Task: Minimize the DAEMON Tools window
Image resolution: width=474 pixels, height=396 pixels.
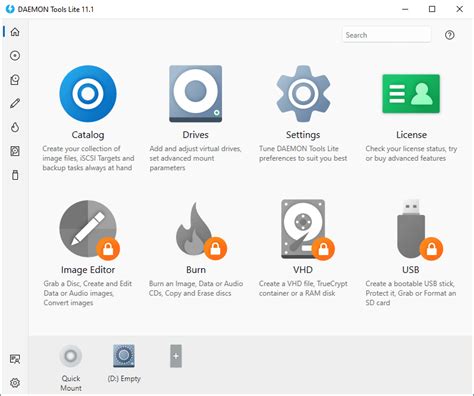Action: point(405,9)
